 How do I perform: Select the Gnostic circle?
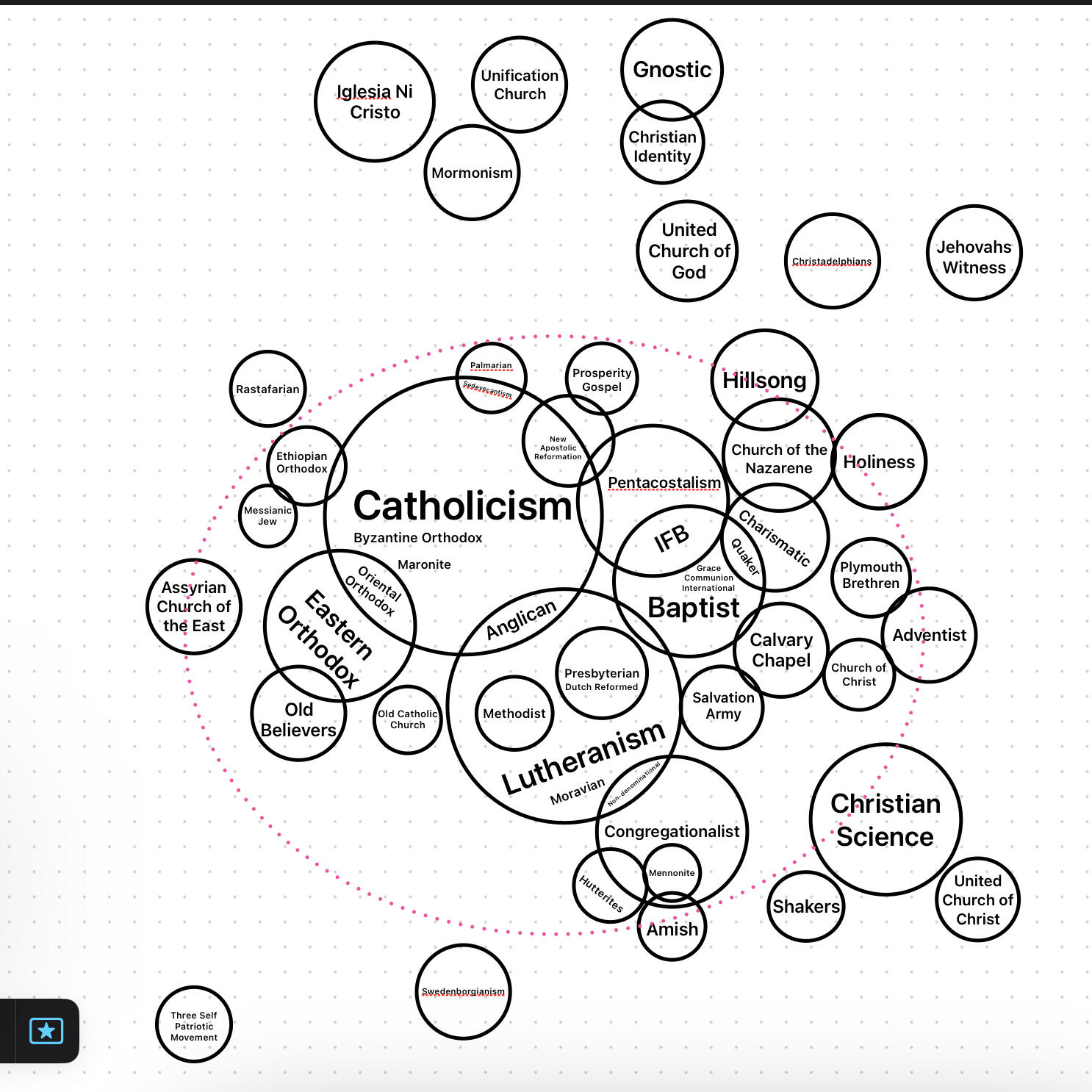coord(672,69)
